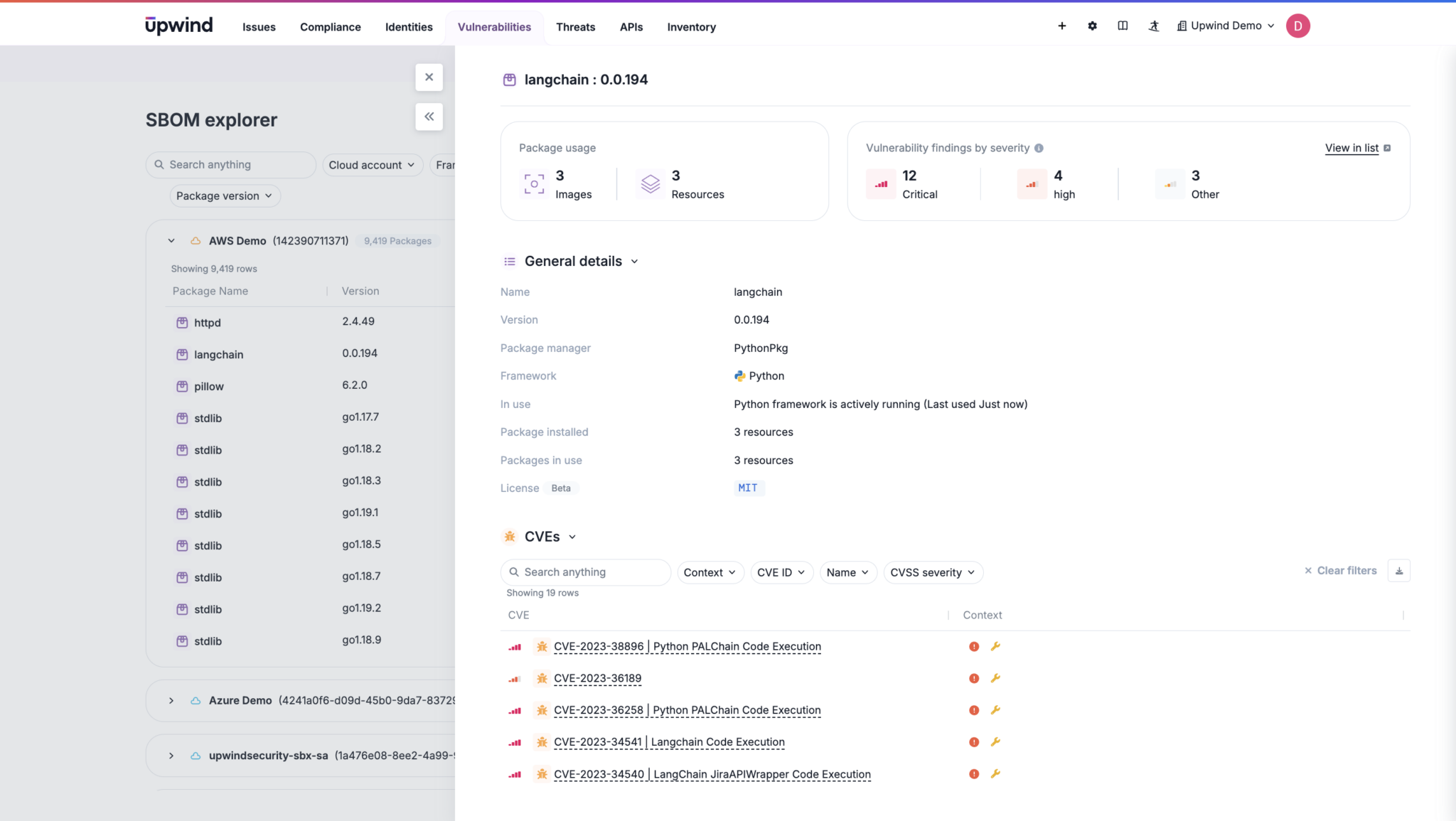Collapse the CVEs section
1456x821 pixels.
click(x=574, y=537)
